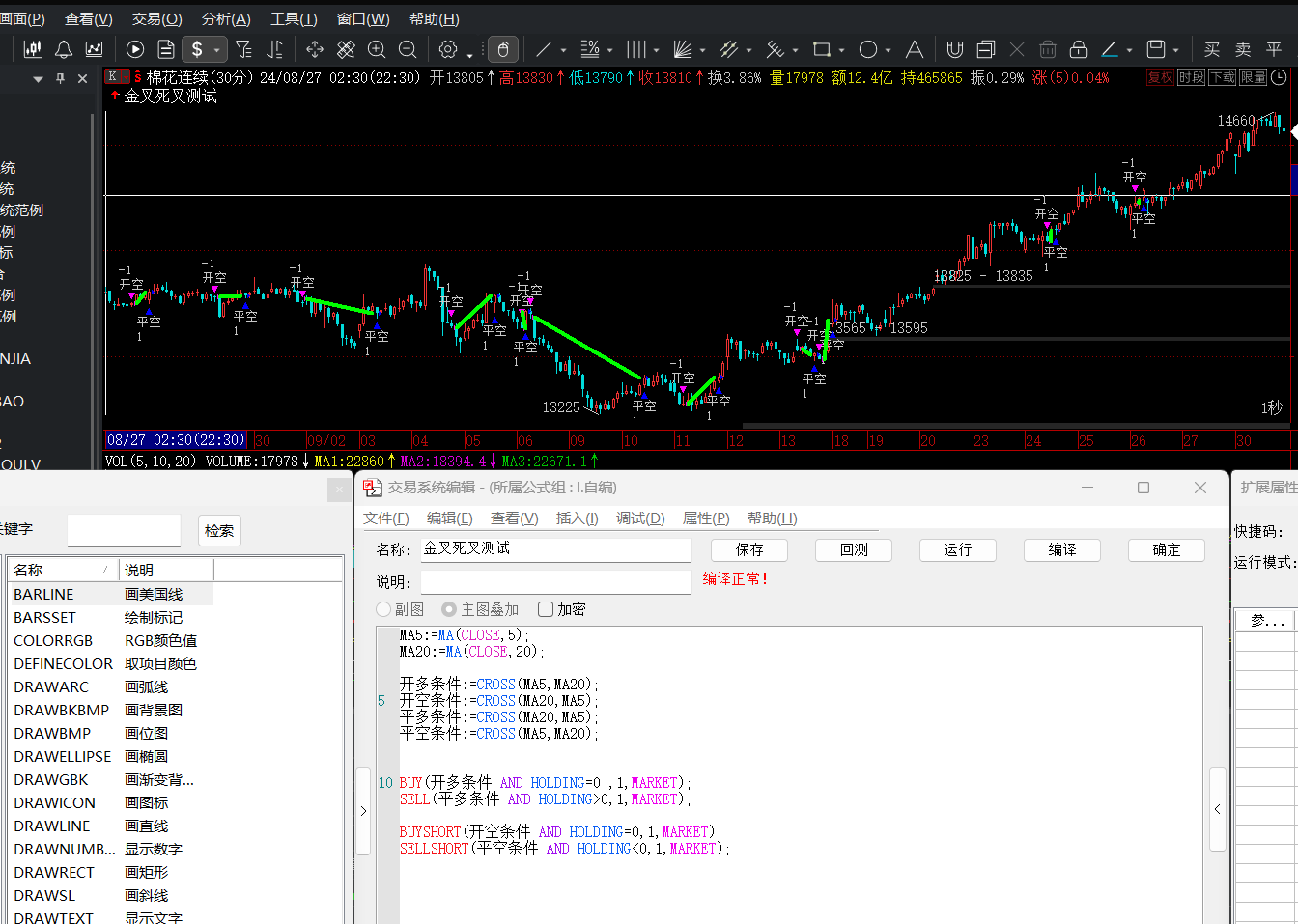Open the settings gear icon in the toolbar
The height and width of the screenshot is (924, 1298).
[448, 49]
